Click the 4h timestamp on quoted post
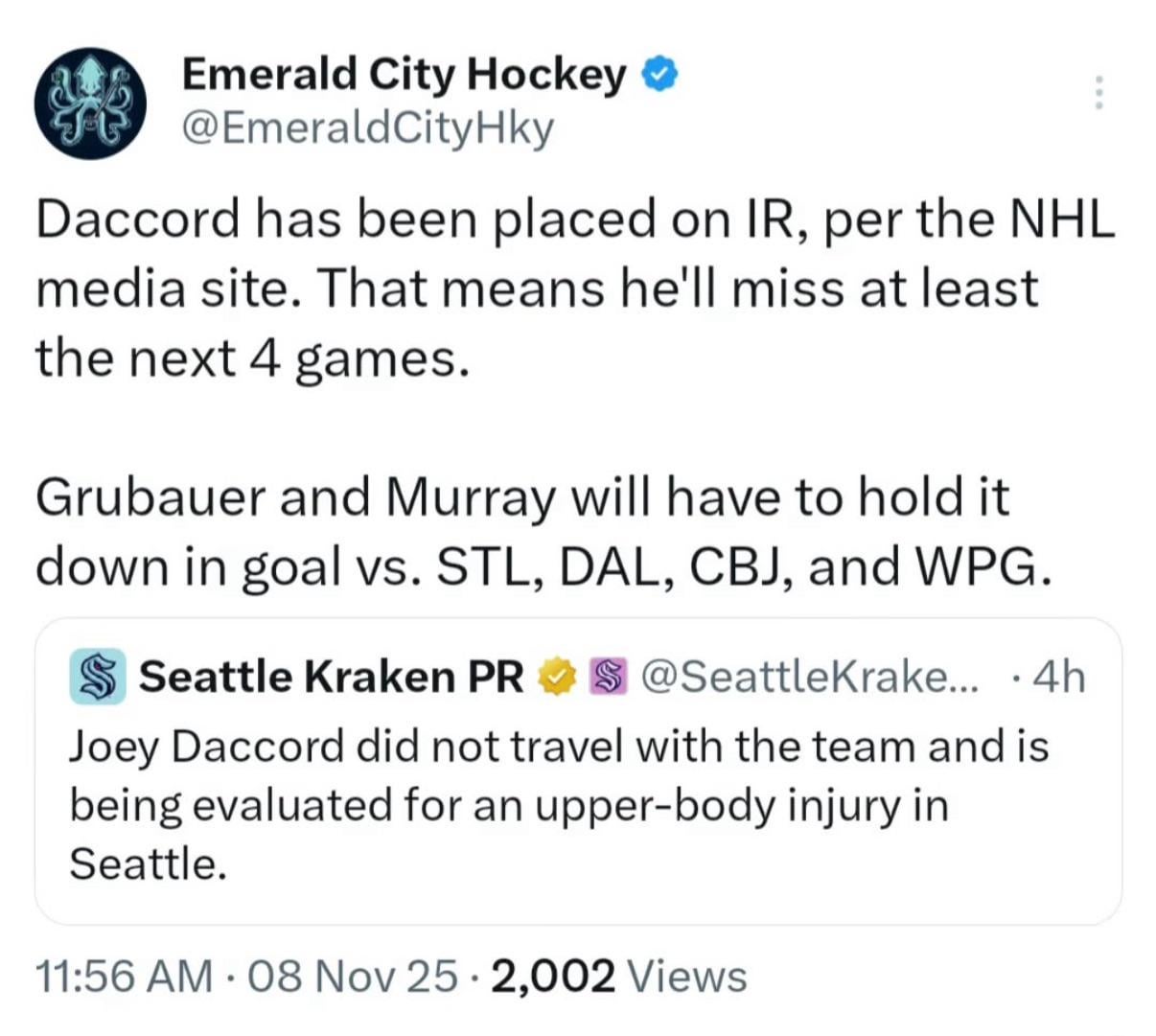Image resolution: width=1156 pixels, height=1036 pixels. click(x=1060, y=677)
